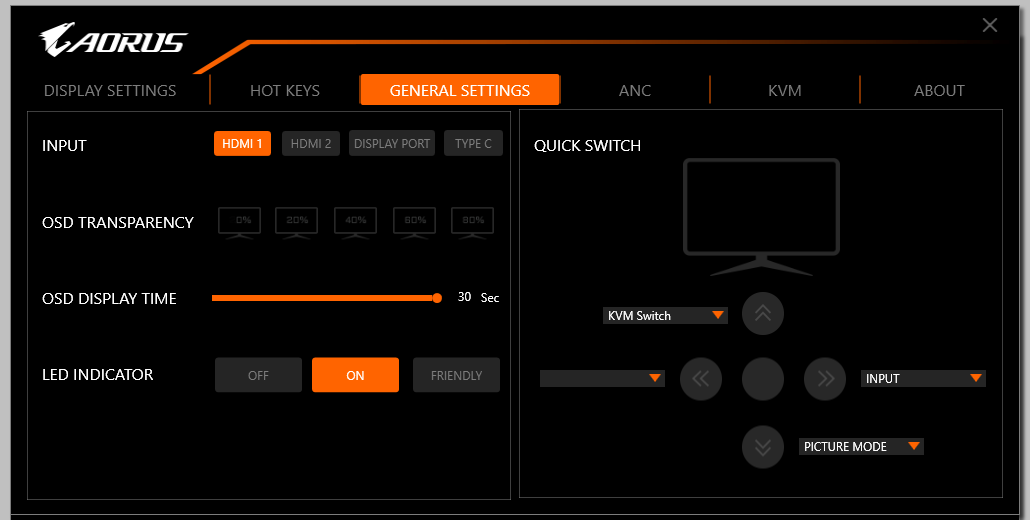Click the quick switch right double-chevron button
The height and width of the screenshot is (520, 1030).
click(x=826, y=379)
